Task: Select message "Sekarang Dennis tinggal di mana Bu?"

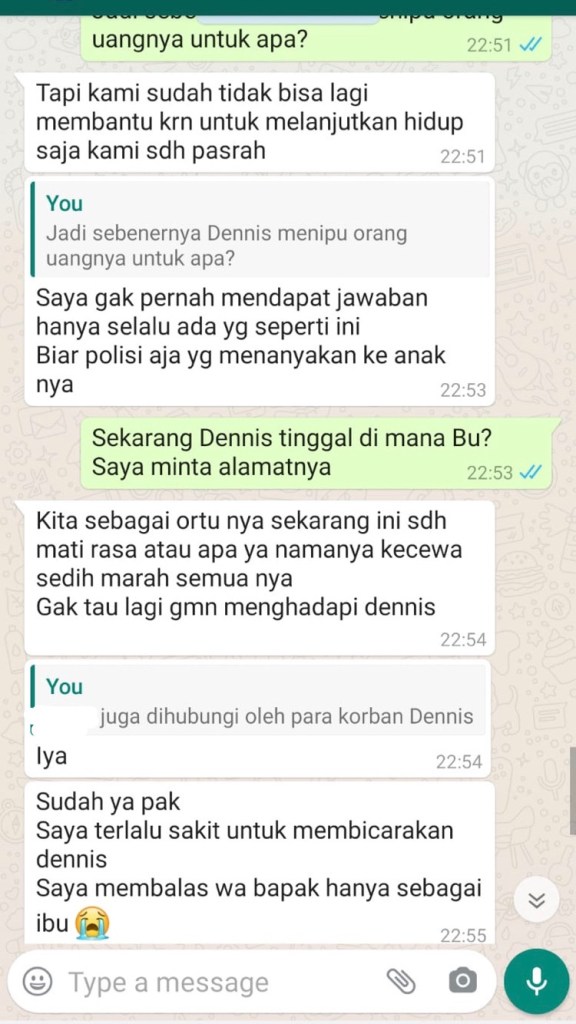Action: point(316,453)
